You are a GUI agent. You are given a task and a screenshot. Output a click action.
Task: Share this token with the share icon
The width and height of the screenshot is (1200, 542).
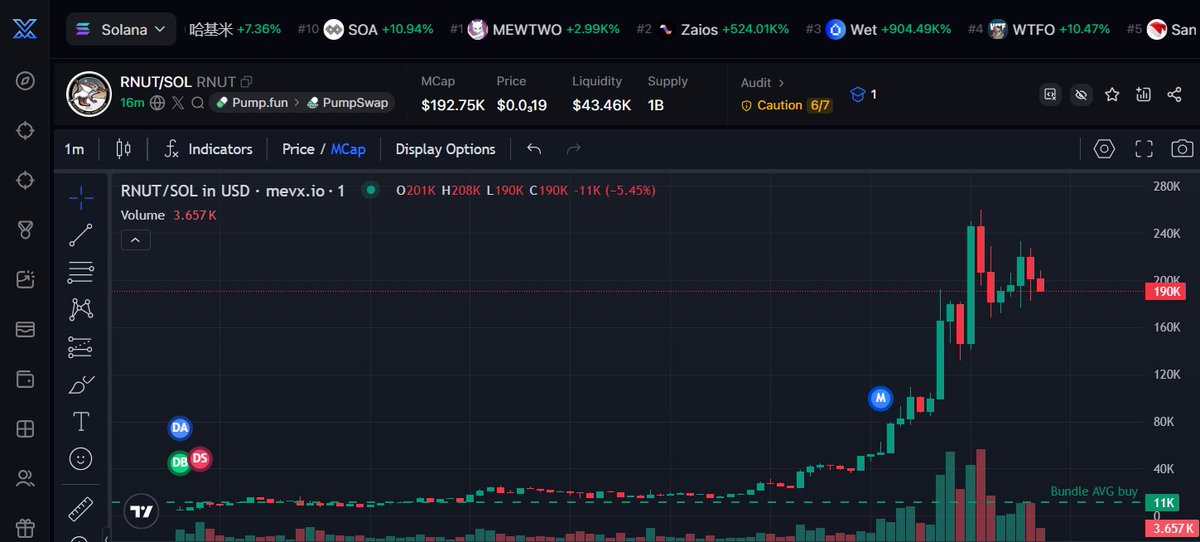pos(1173,94)
